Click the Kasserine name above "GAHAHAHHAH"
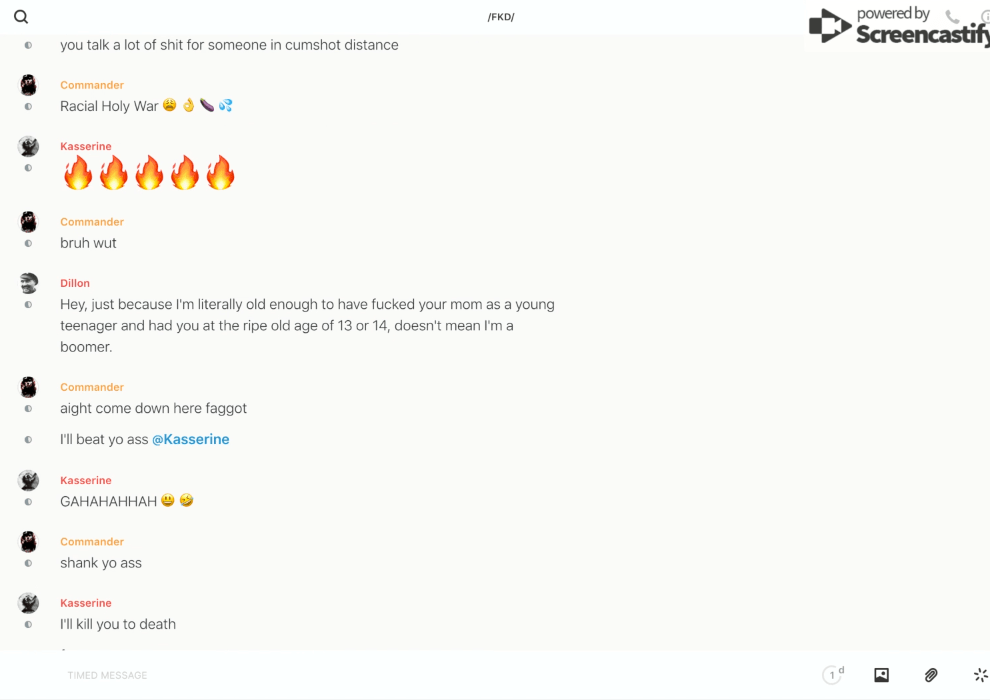The image size is (990, 700). pyautogui.click(x=86, y=480)
